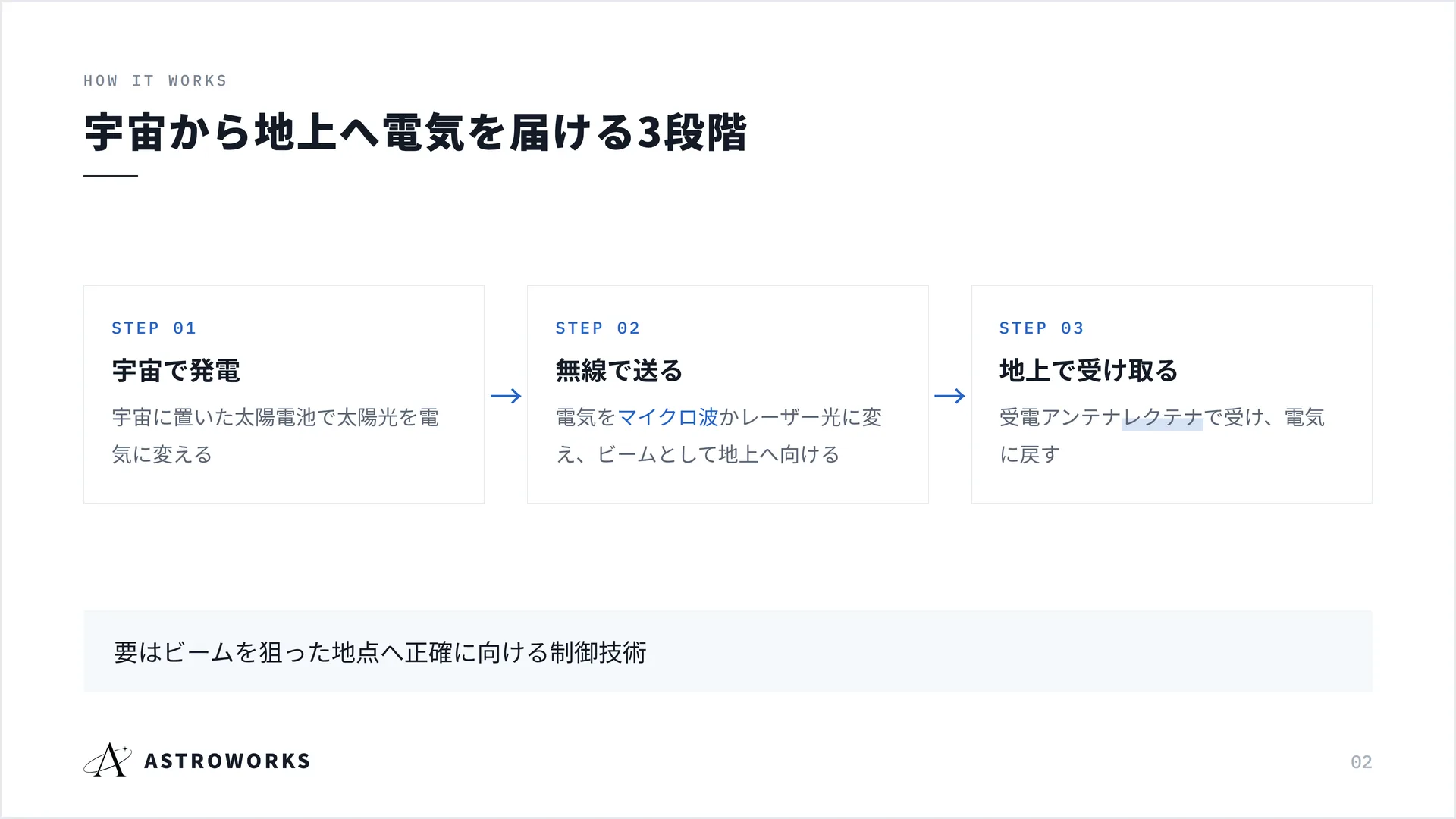
Task: Click the STEP 02 label
Action: click(598, 328)
